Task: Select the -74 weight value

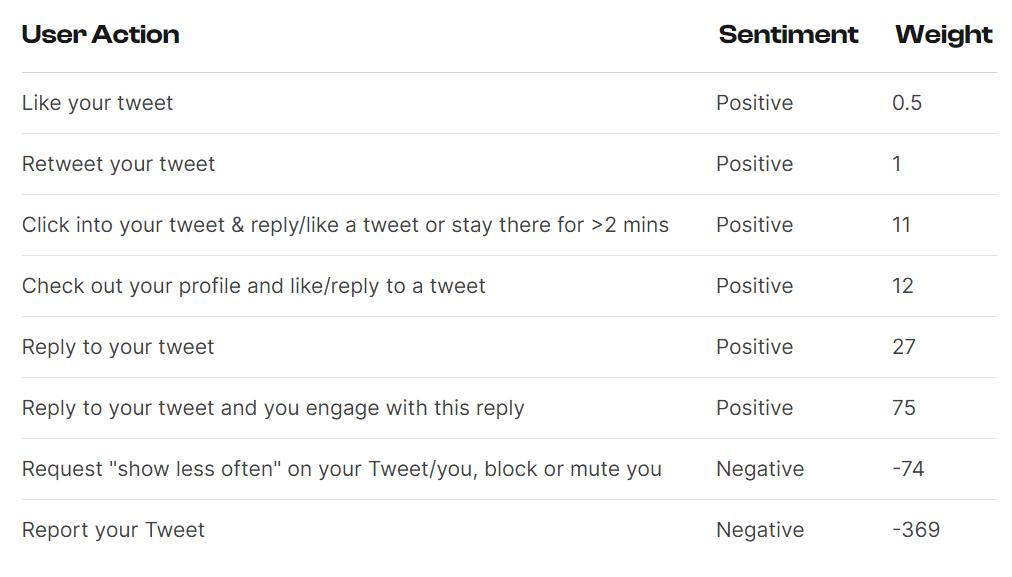Action: click(908, 469)
